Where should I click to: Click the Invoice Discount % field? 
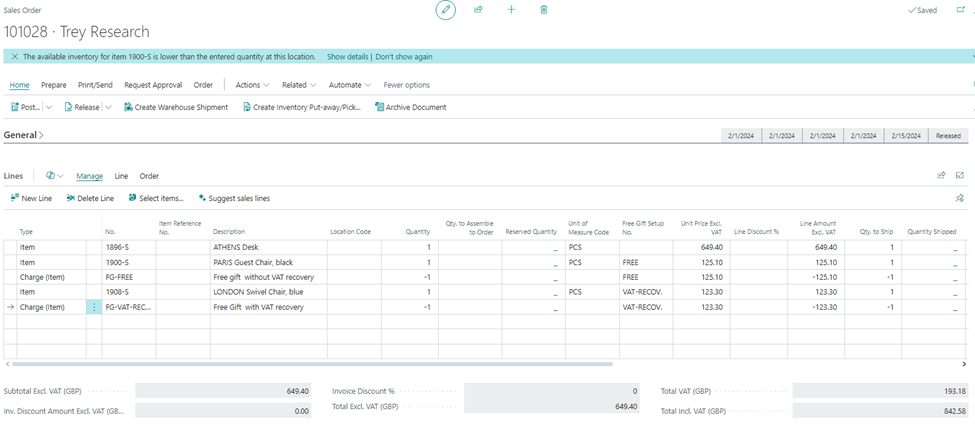tap(552, 391)
